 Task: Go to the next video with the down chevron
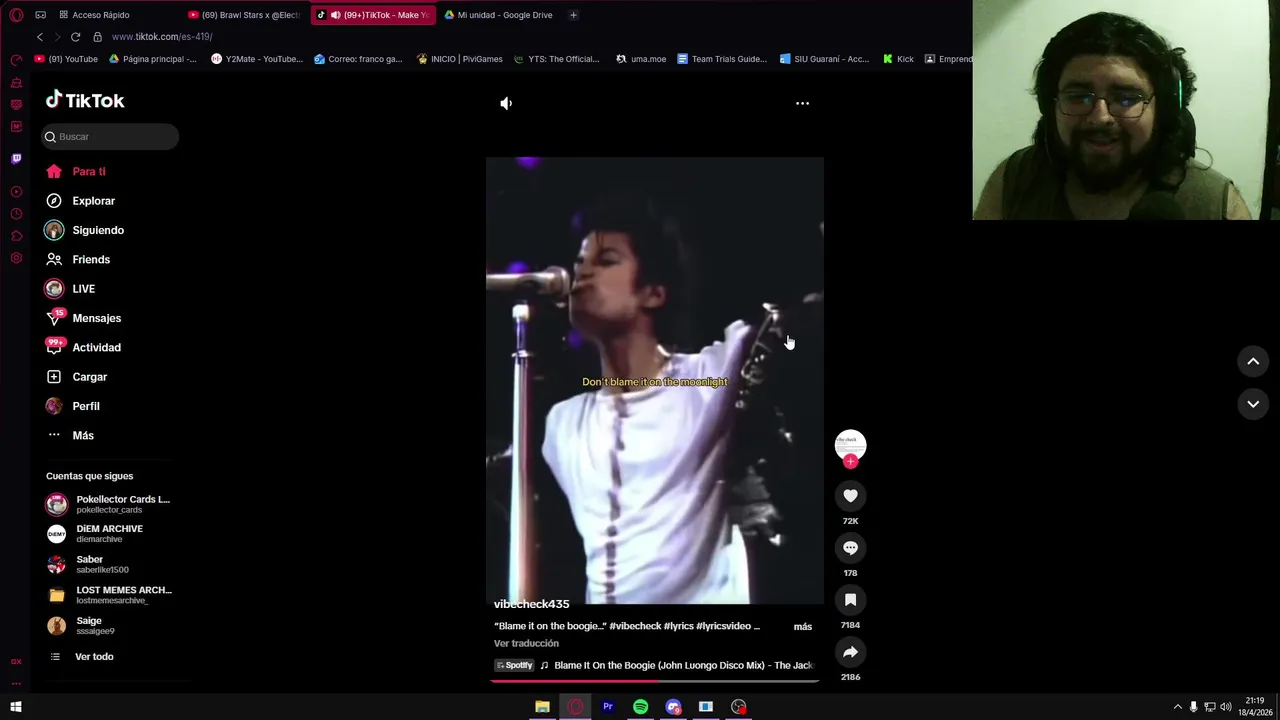coord(1253,404)
